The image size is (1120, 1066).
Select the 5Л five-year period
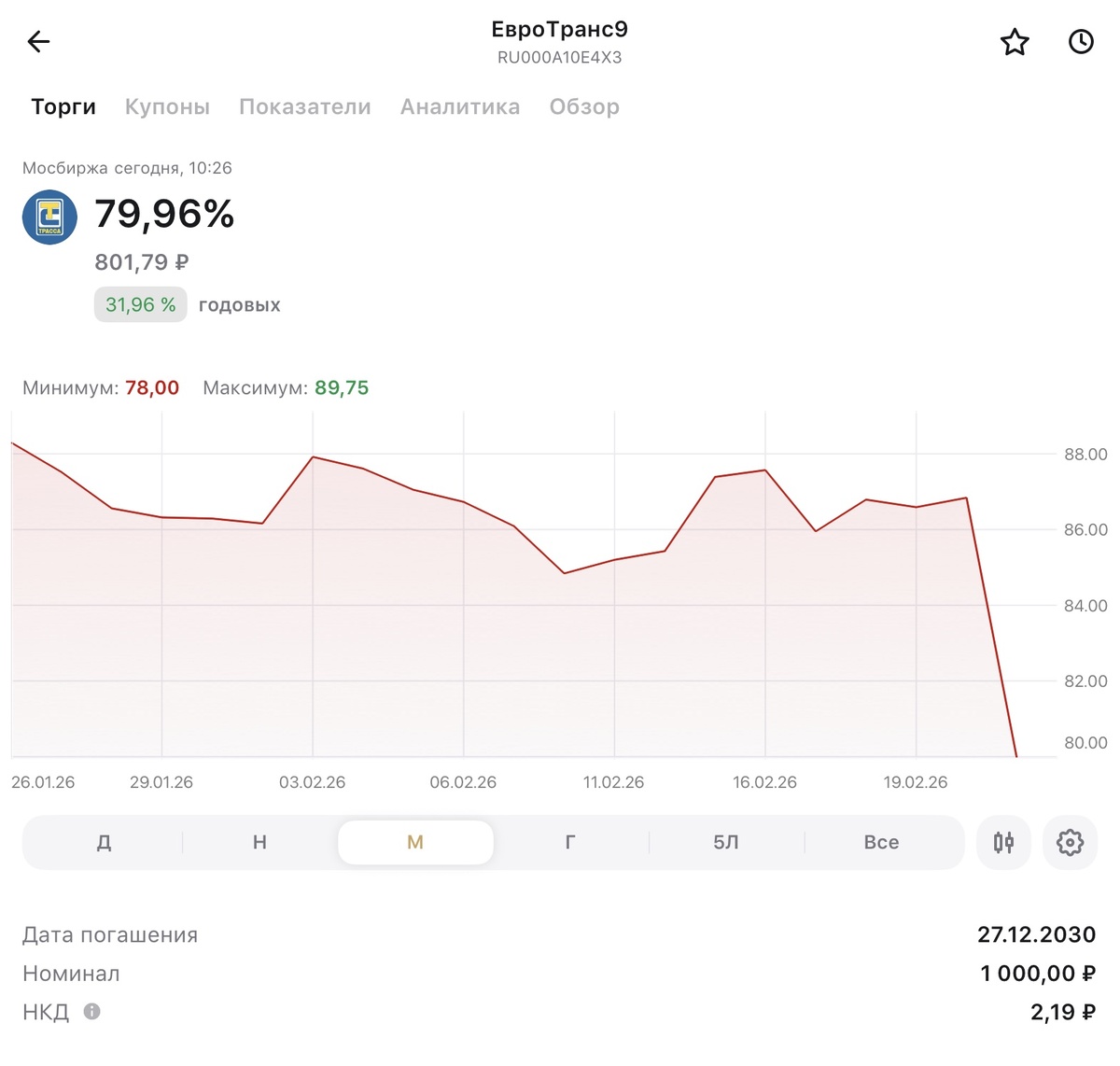coord(726,843)
